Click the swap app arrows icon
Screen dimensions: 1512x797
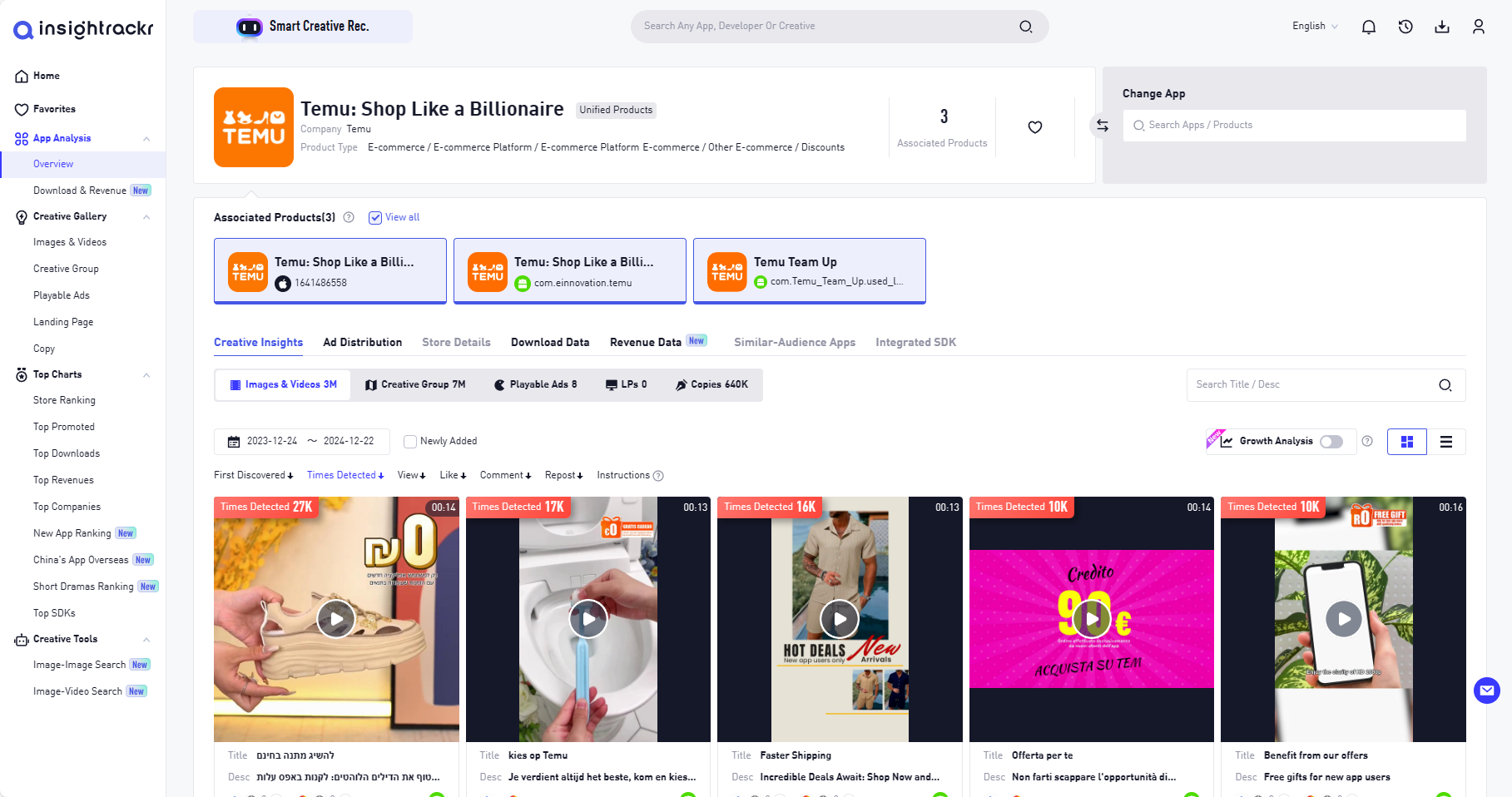(1103, 126)
